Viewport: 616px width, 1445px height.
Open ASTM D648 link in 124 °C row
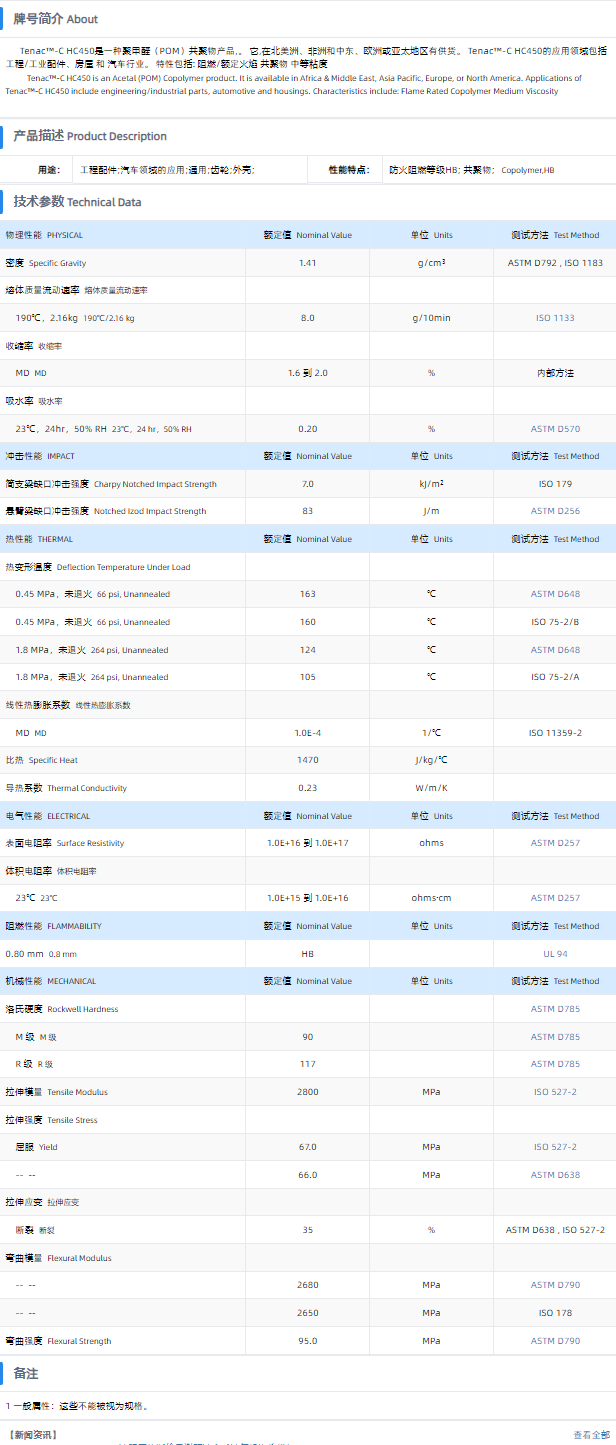click(x=555, y=650)
